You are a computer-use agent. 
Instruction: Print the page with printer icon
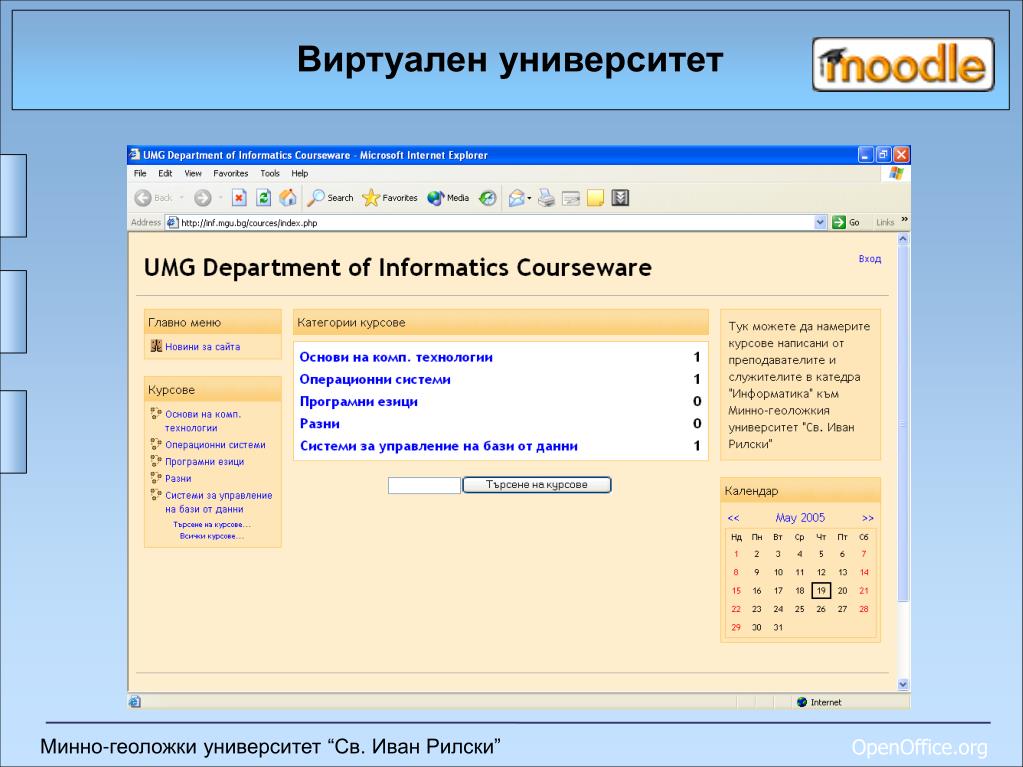tap(546, 198)
